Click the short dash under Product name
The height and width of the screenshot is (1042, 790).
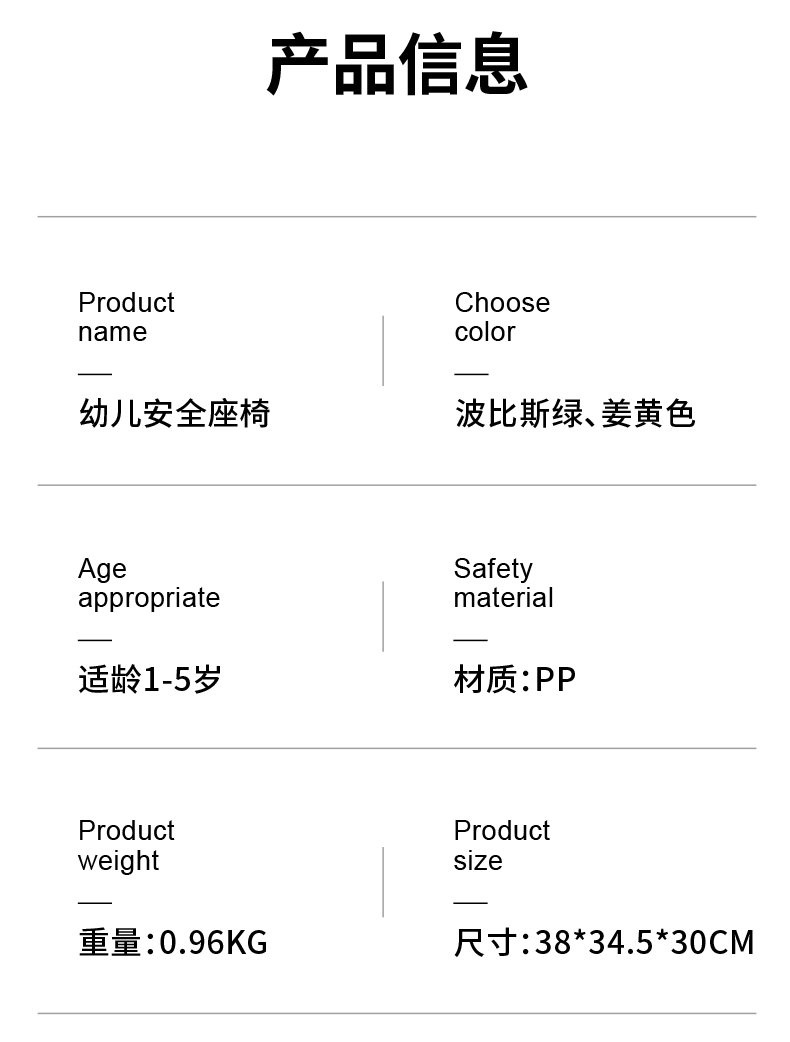click(95, 373)
